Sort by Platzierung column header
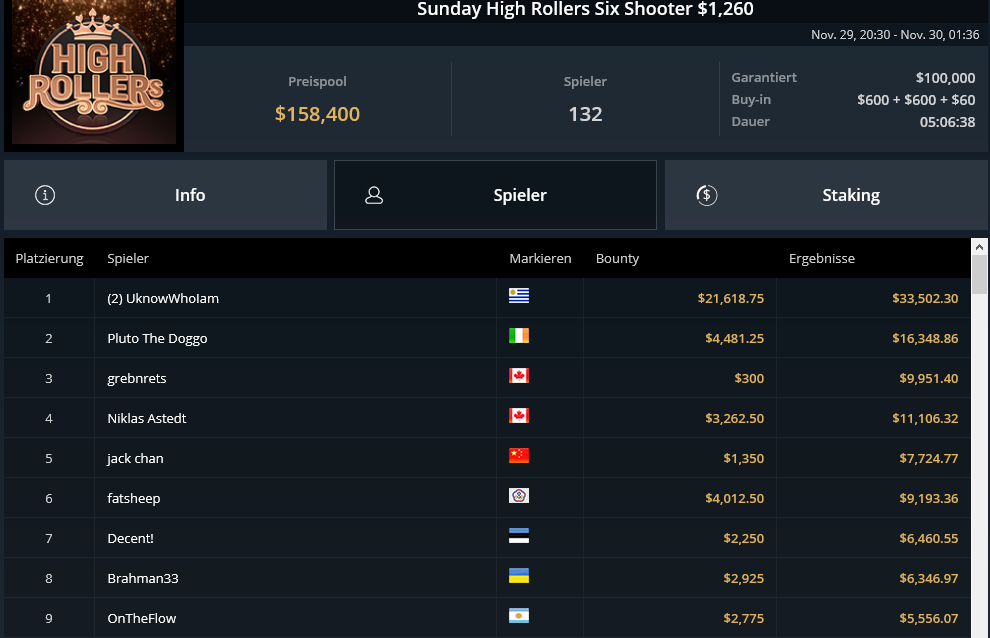Screen dimensions: 990x638 pos(49,258)
